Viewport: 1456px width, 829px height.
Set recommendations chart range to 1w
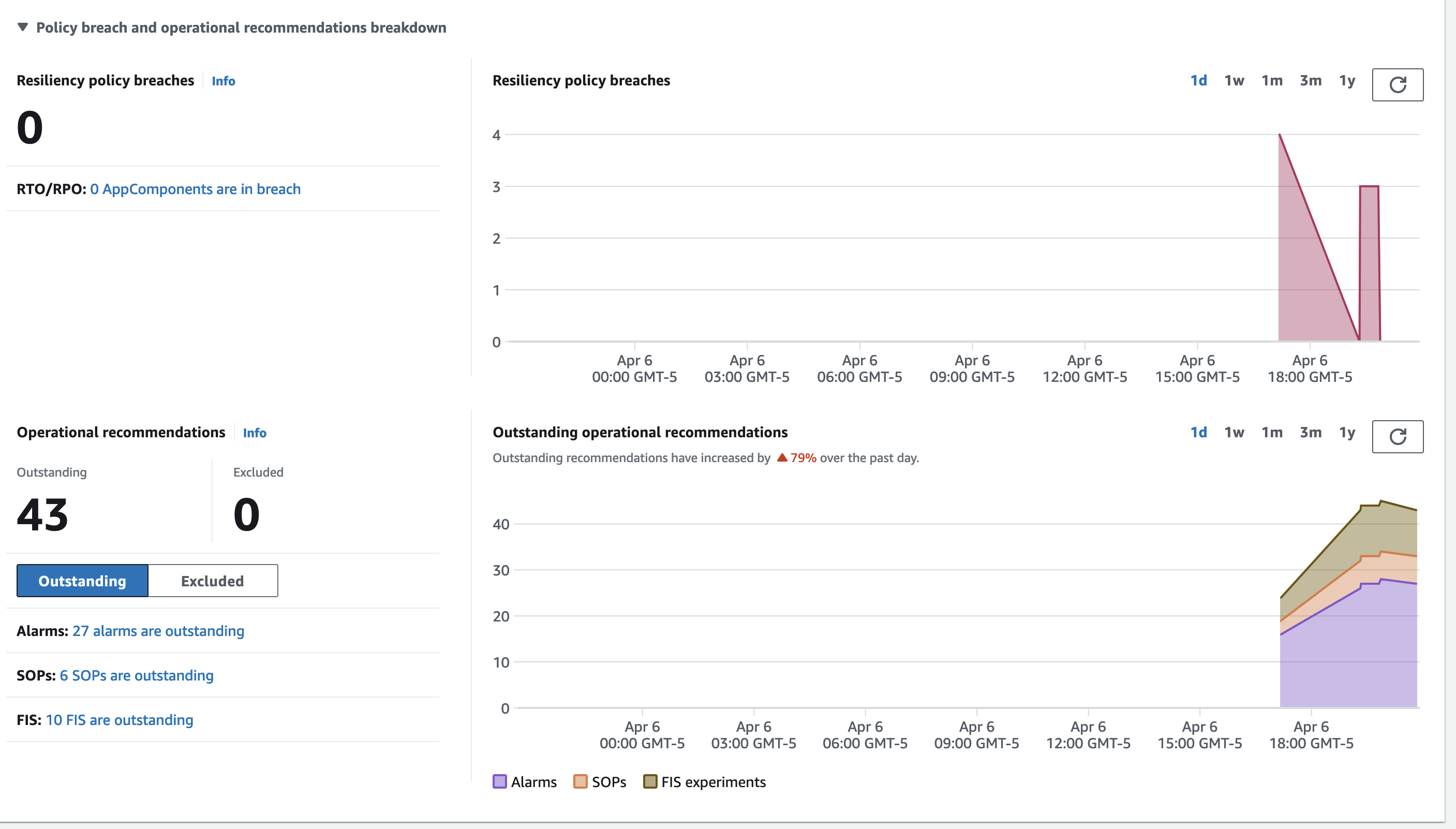pos(1234,432)
